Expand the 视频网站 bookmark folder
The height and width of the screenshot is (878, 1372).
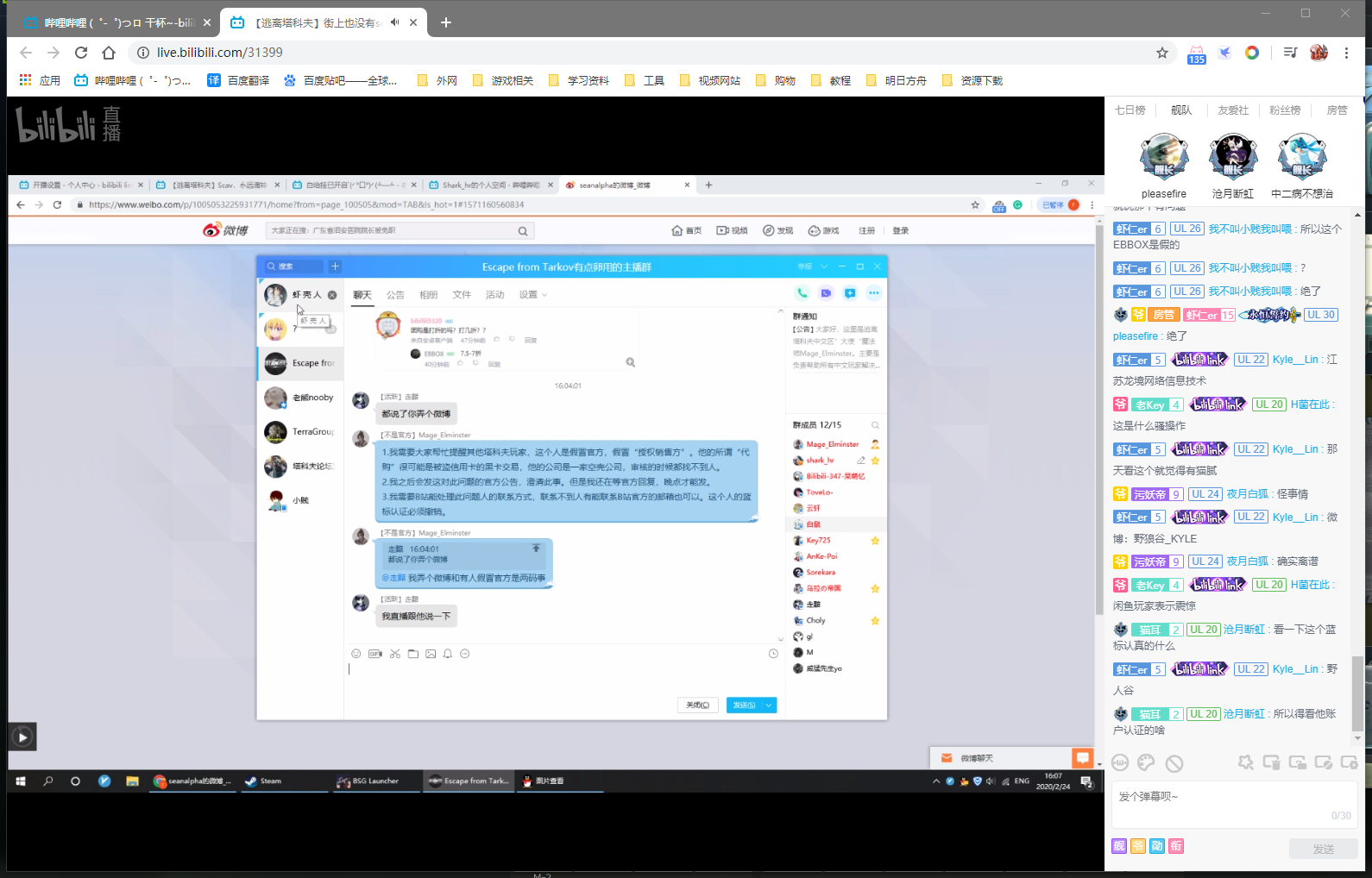click(709, 80)
